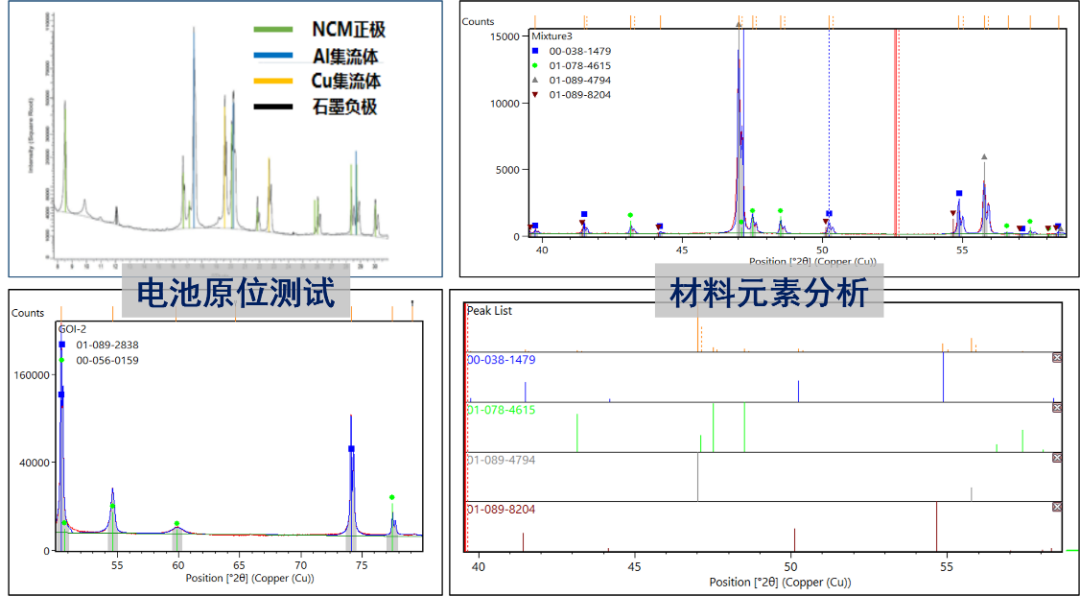This screenshot has height=596, width=1080.
Task: Close the gray 01-089-4794 pattern row
Action: (x=1057, y=458)
